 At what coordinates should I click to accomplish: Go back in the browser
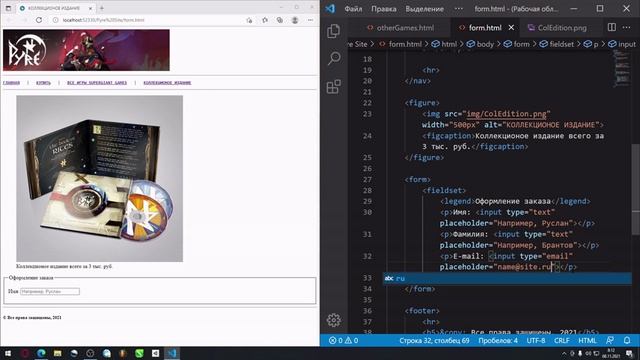(9, 20)
